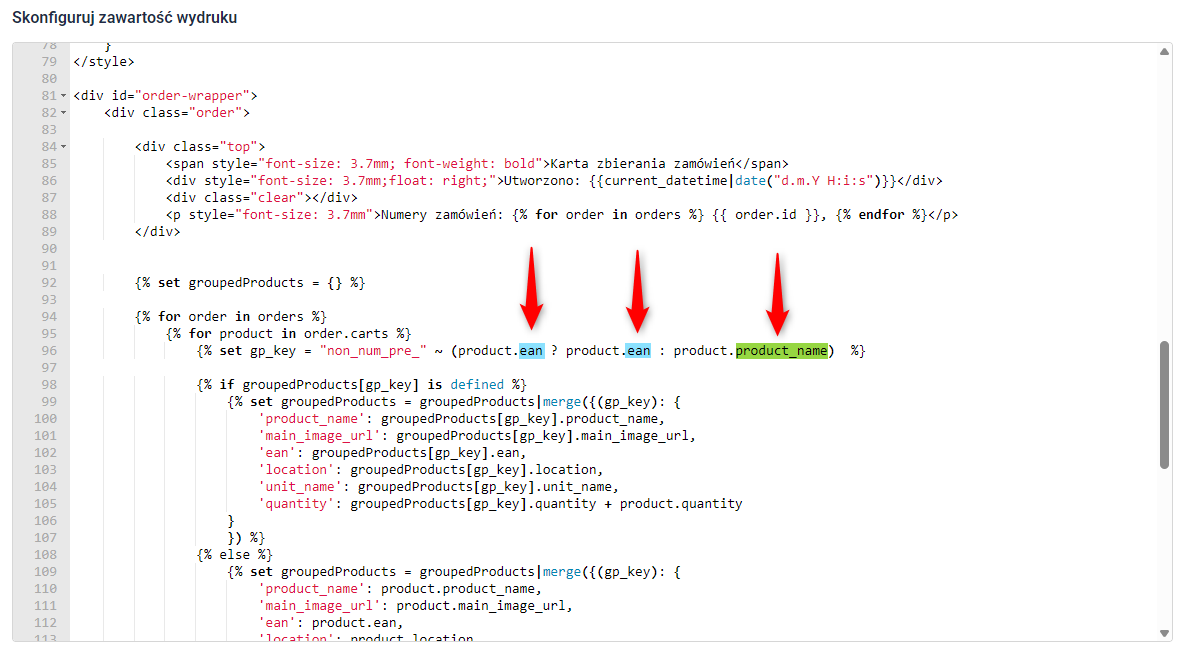The image size is (1184, 654).
Task: Click the class value "order" on line 82
Action: coord(216,113)
